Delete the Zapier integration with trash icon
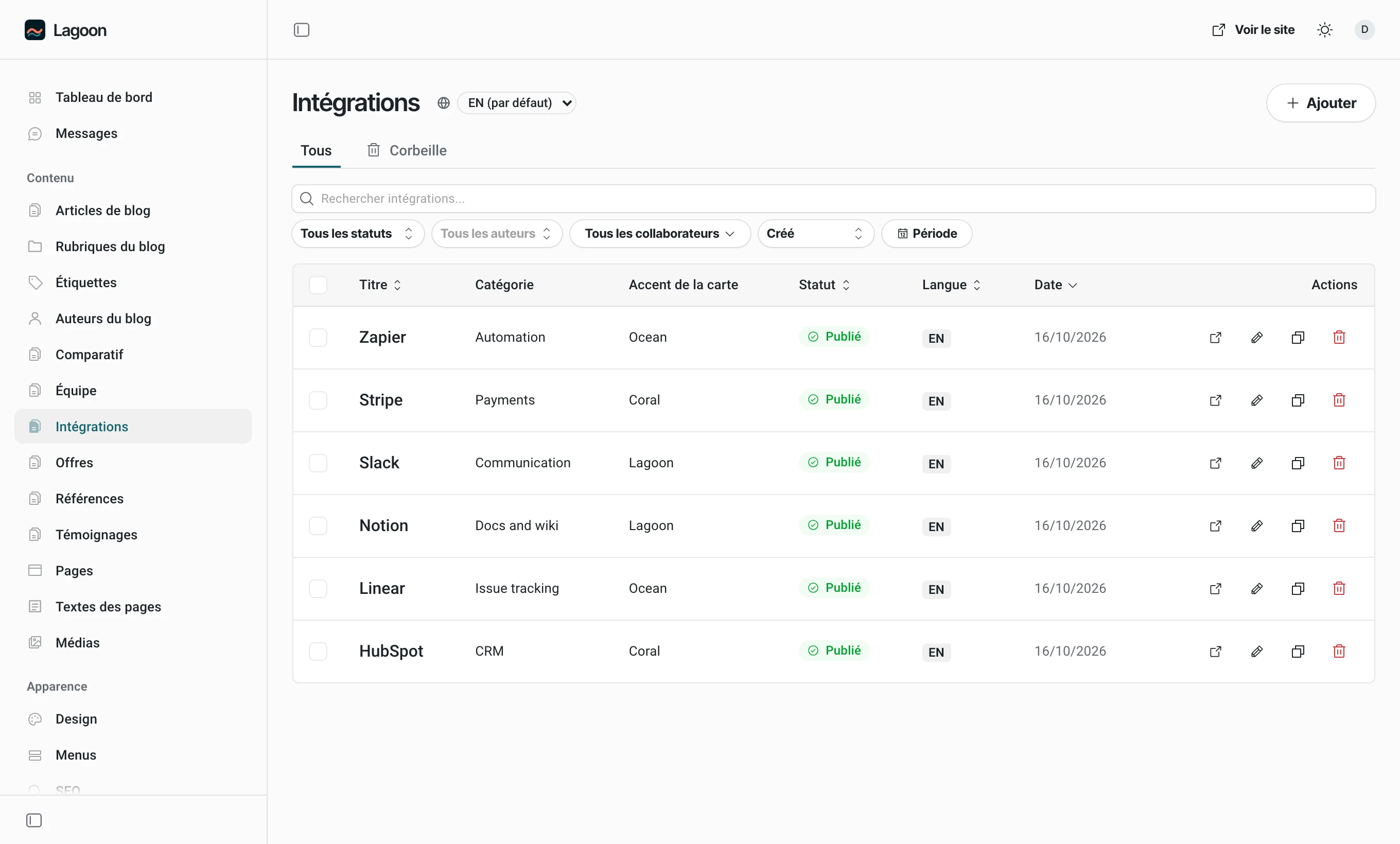 point(1339,338)
